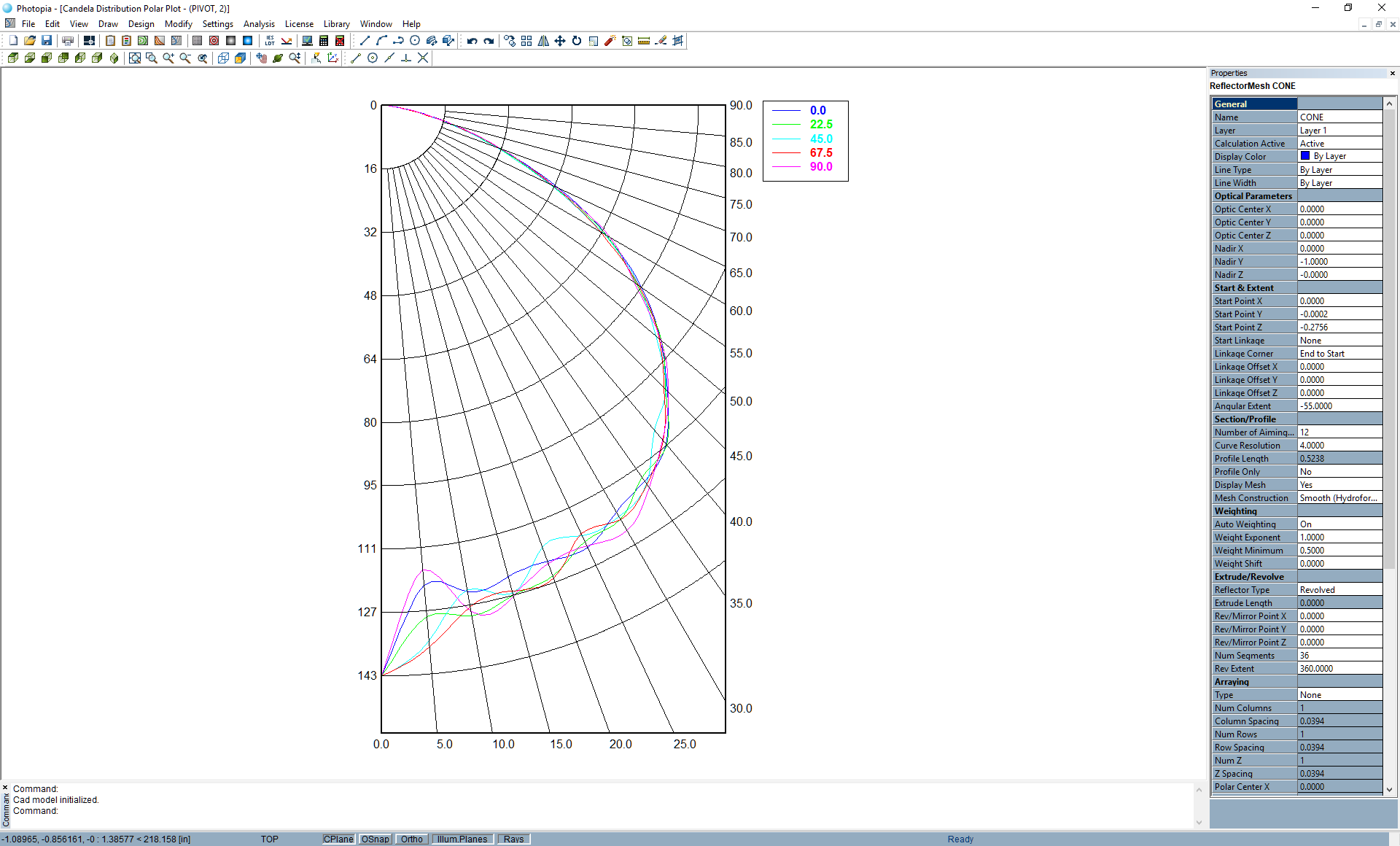Click the IES LDT export icon
The image size is (1400, 846).
coord(270,41)
